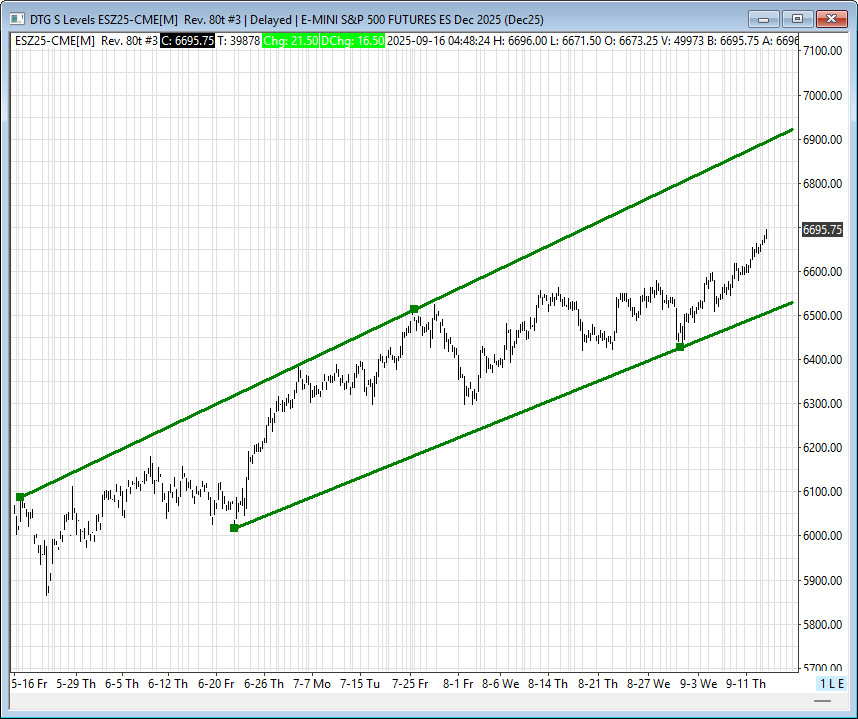This screenshot has height=719, width=858.
Task: Click the 'T: 39878' value in header
Action: click(x=239, y=41)
